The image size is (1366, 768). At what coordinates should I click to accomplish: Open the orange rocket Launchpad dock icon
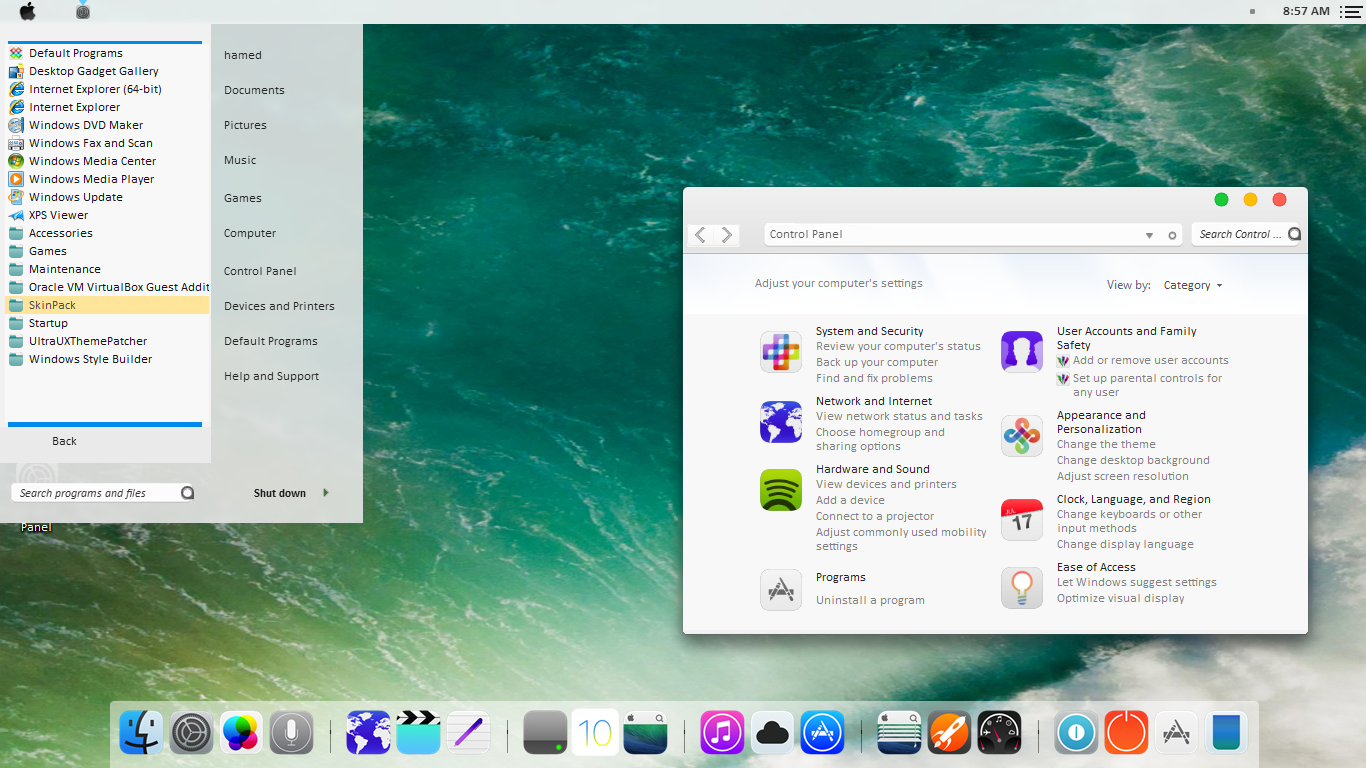(949, 733)
